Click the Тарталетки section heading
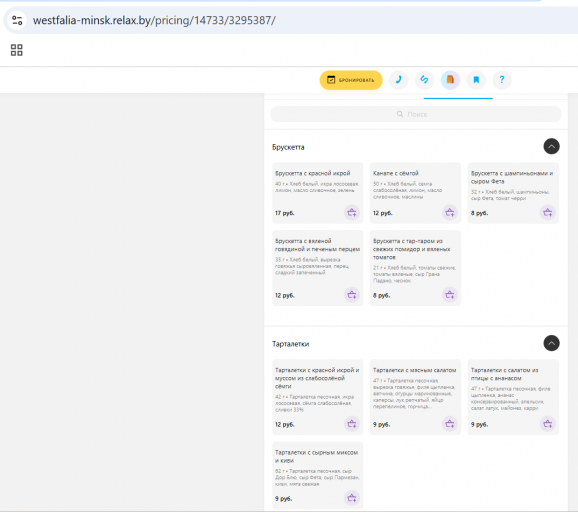The width and height of the screenshot is (578, 512). click(290, 344)
